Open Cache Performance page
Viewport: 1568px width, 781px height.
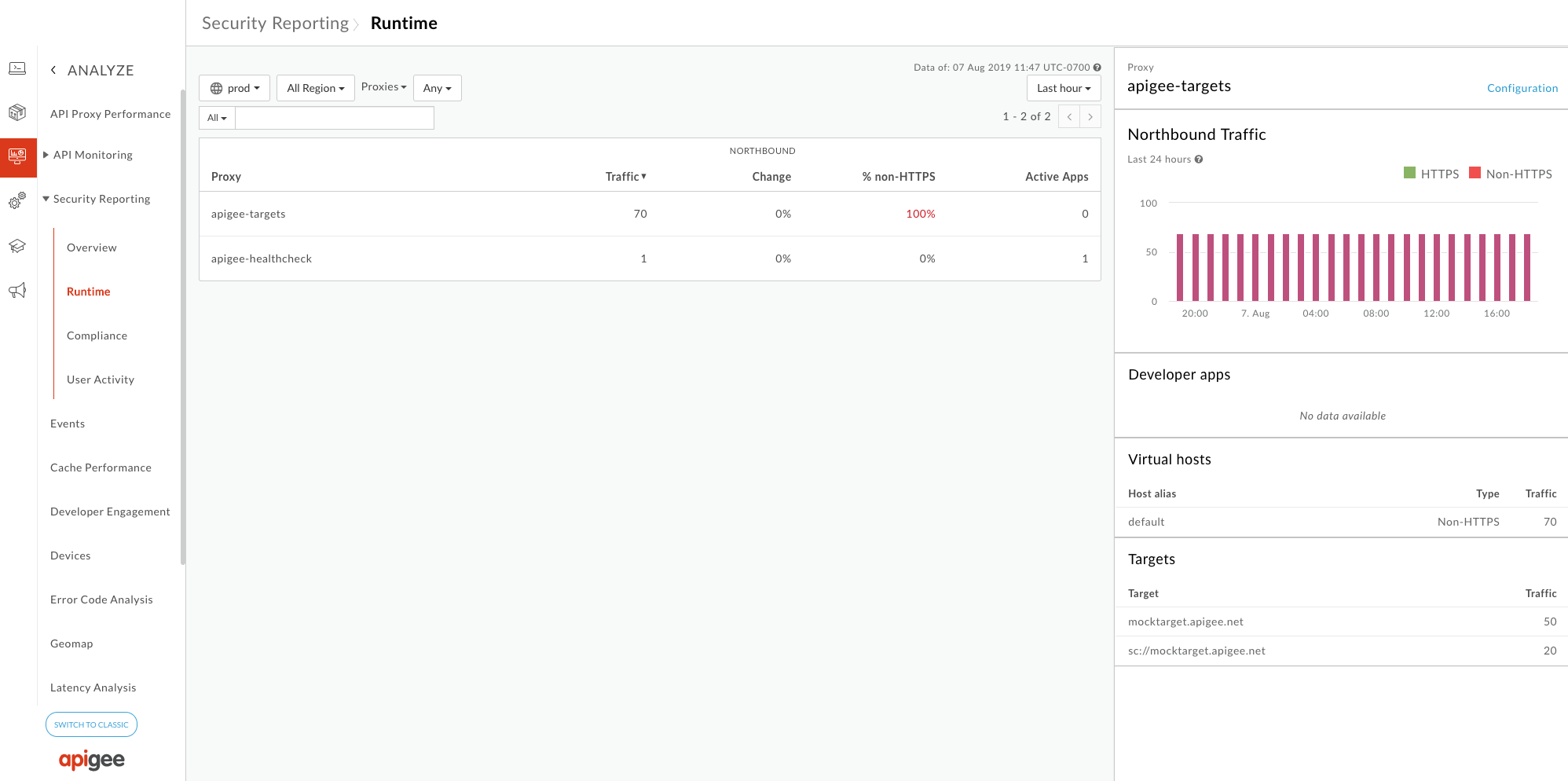[101, 467]
